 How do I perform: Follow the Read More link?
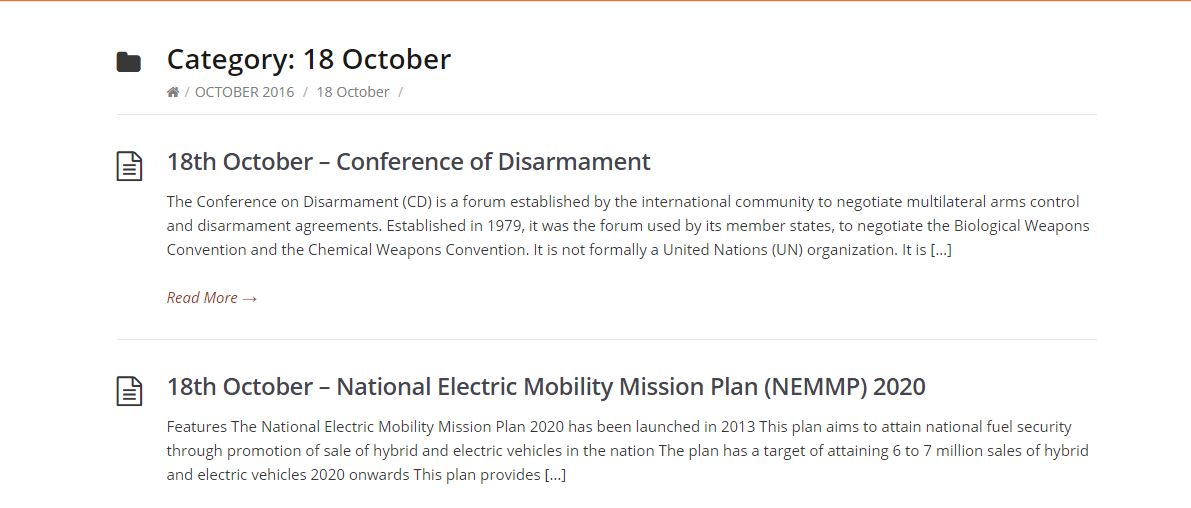212,298
